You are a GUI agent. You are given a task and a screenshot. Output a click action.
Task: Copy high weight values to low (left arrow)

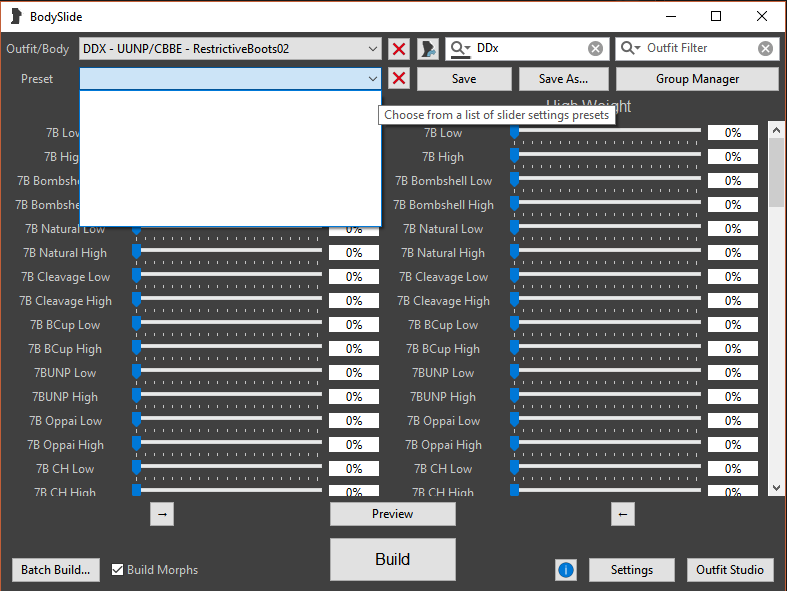[x=623, y=514]
